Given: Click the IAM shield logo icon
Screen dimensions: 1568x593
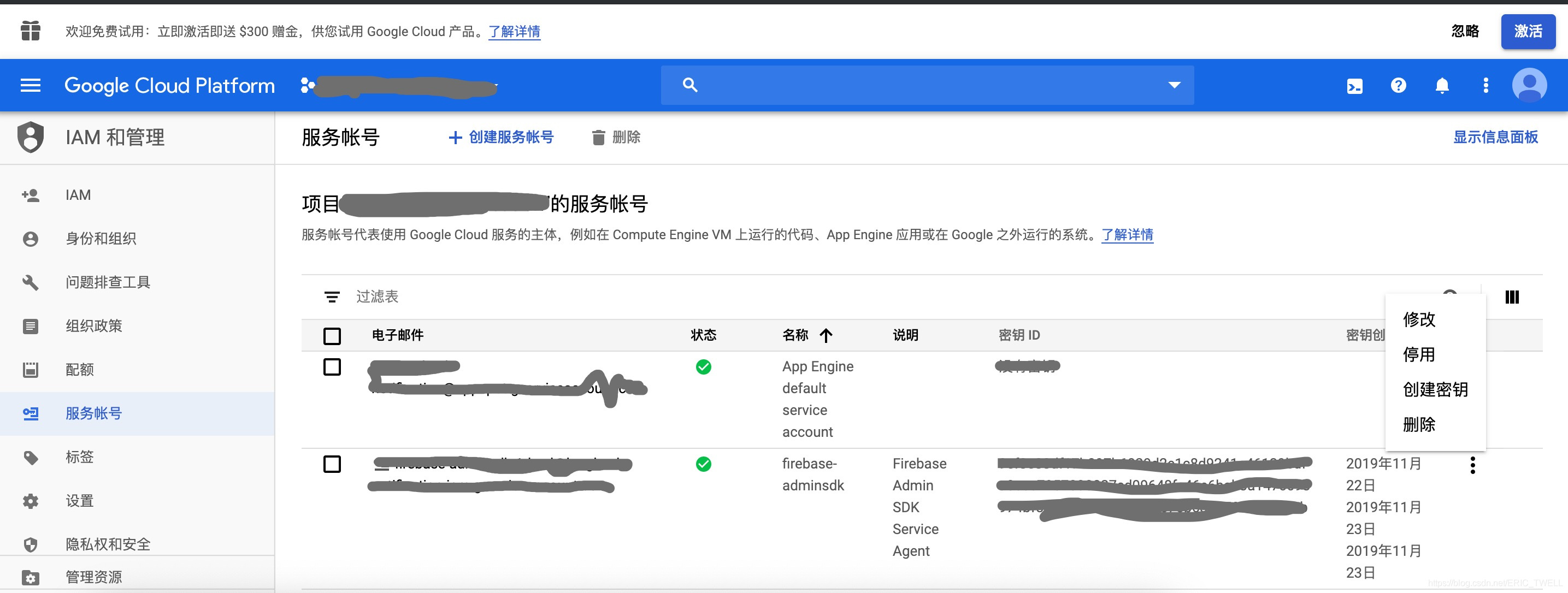Looking at the screenshot, I should pos(31,137).
